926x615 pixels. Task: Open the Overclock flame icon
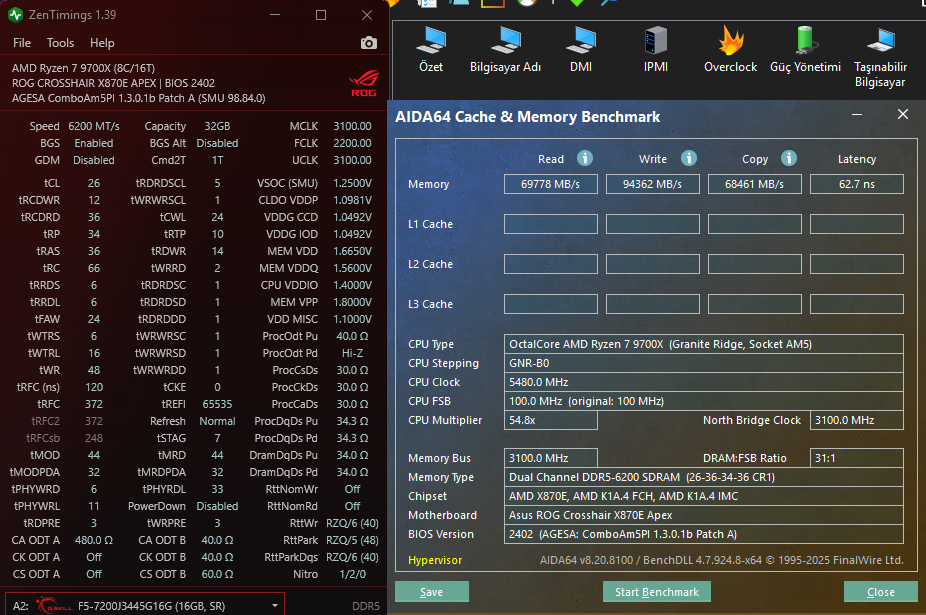(731, 41)
